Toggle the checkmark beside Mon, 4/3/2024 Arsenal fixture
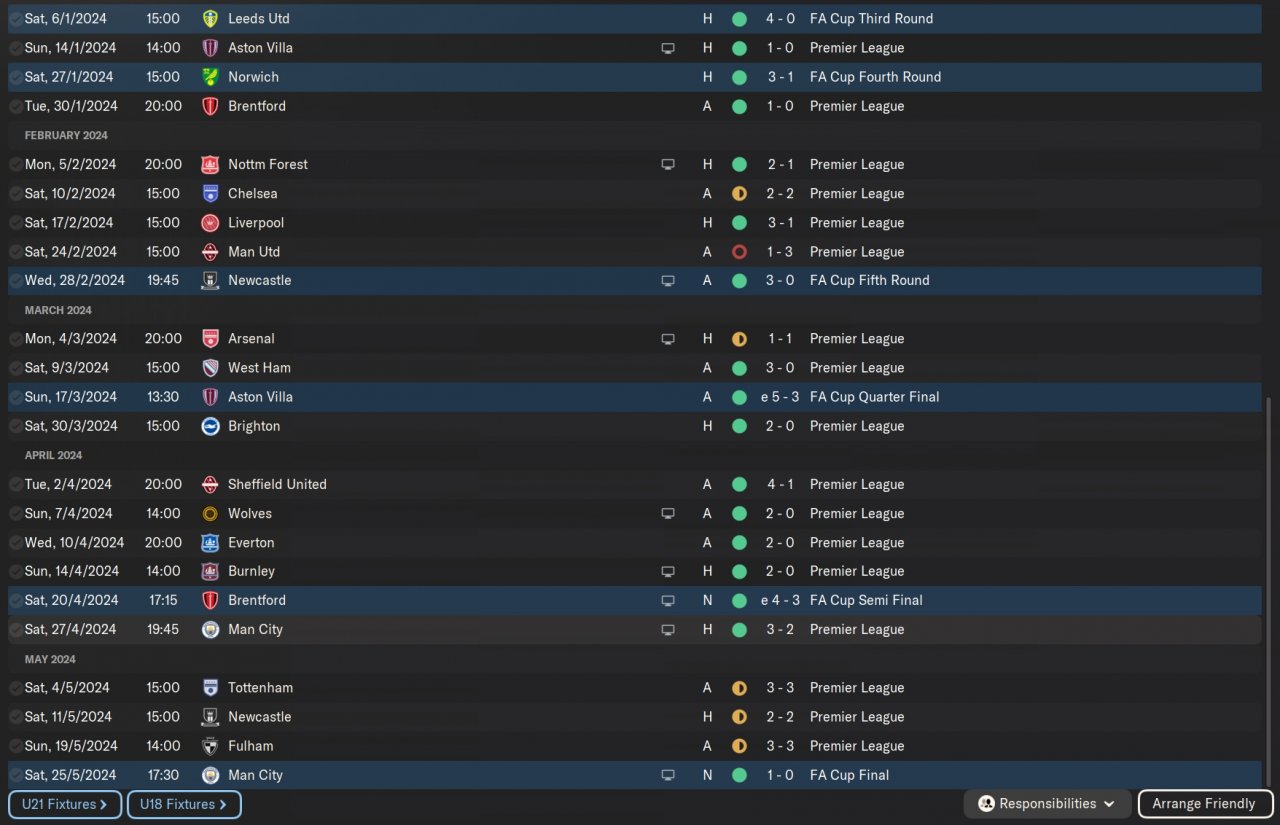The height and width of the screenshot is (825, 1280). [x=15, y=339]
